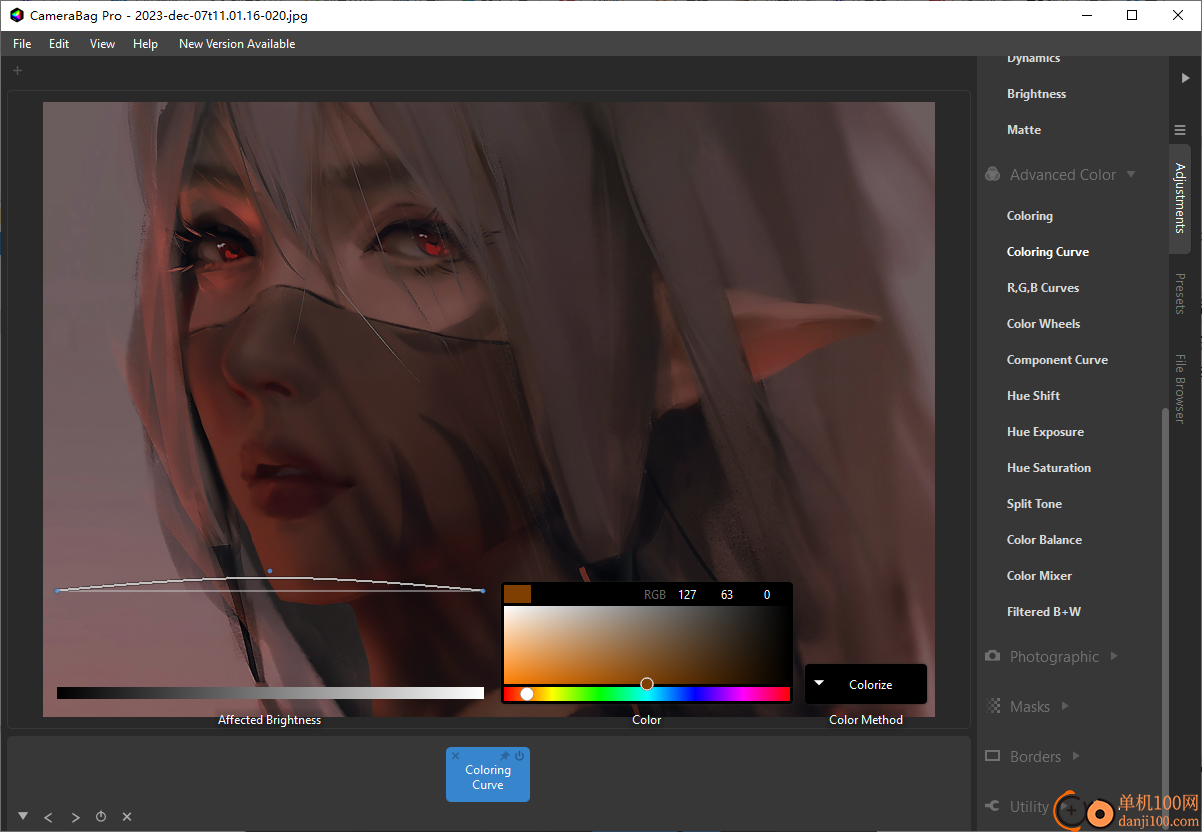Expand the Photographic section arrow
1202x832 pixels.
point(1114,656)
